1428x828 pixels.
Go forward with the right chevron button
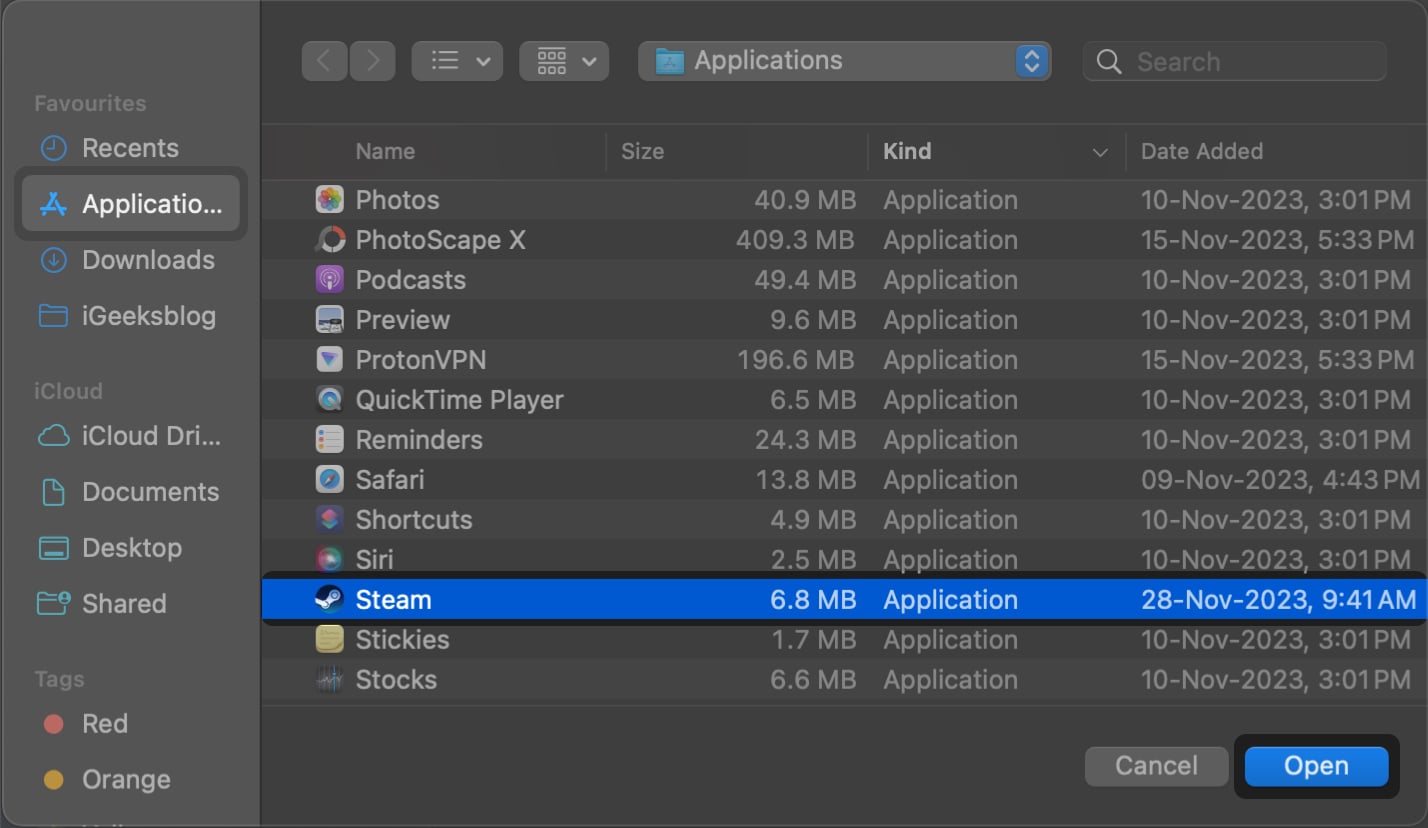[x=373, y=61]
